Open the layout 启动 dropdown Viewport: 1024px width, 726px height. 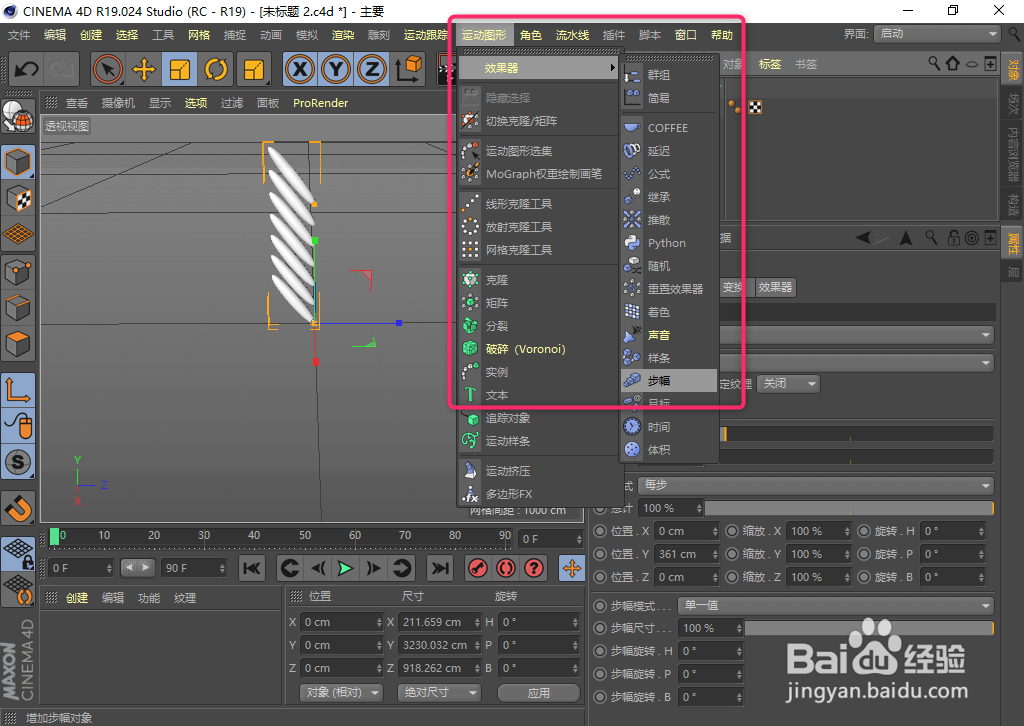tap(937, 34)
